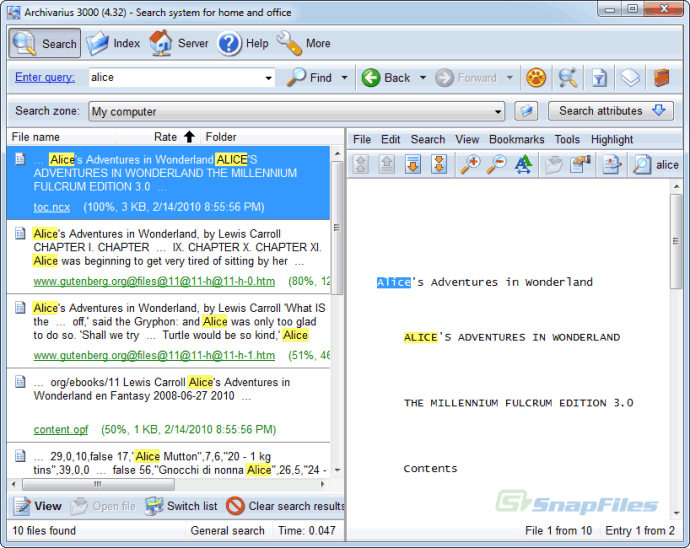Click the Back button
The image size is (690, 548).
click(385, 77)
